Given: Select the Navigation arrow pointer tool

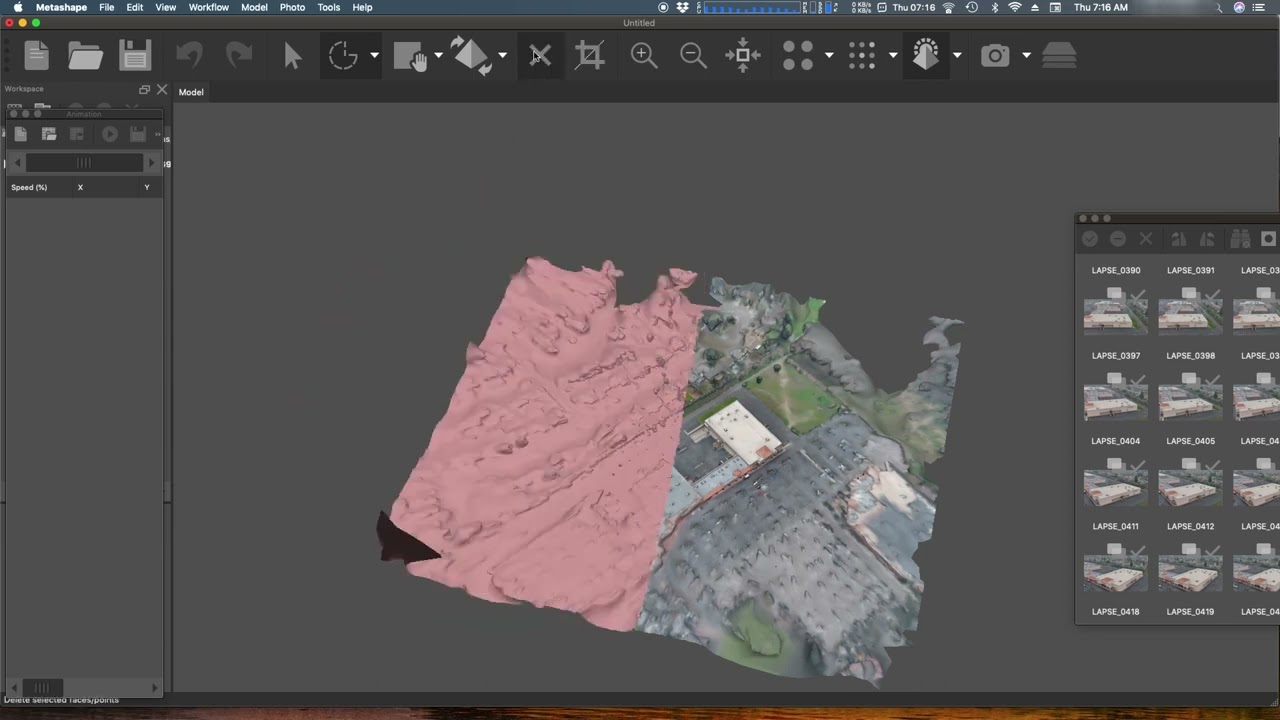Looking at the screenshot, I should pyautogui.click(x=292, y=55).
